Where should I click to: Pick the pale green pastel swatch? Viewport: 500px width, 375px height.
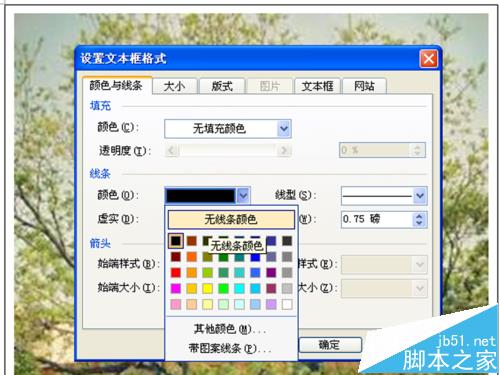[x=223, y=304]
